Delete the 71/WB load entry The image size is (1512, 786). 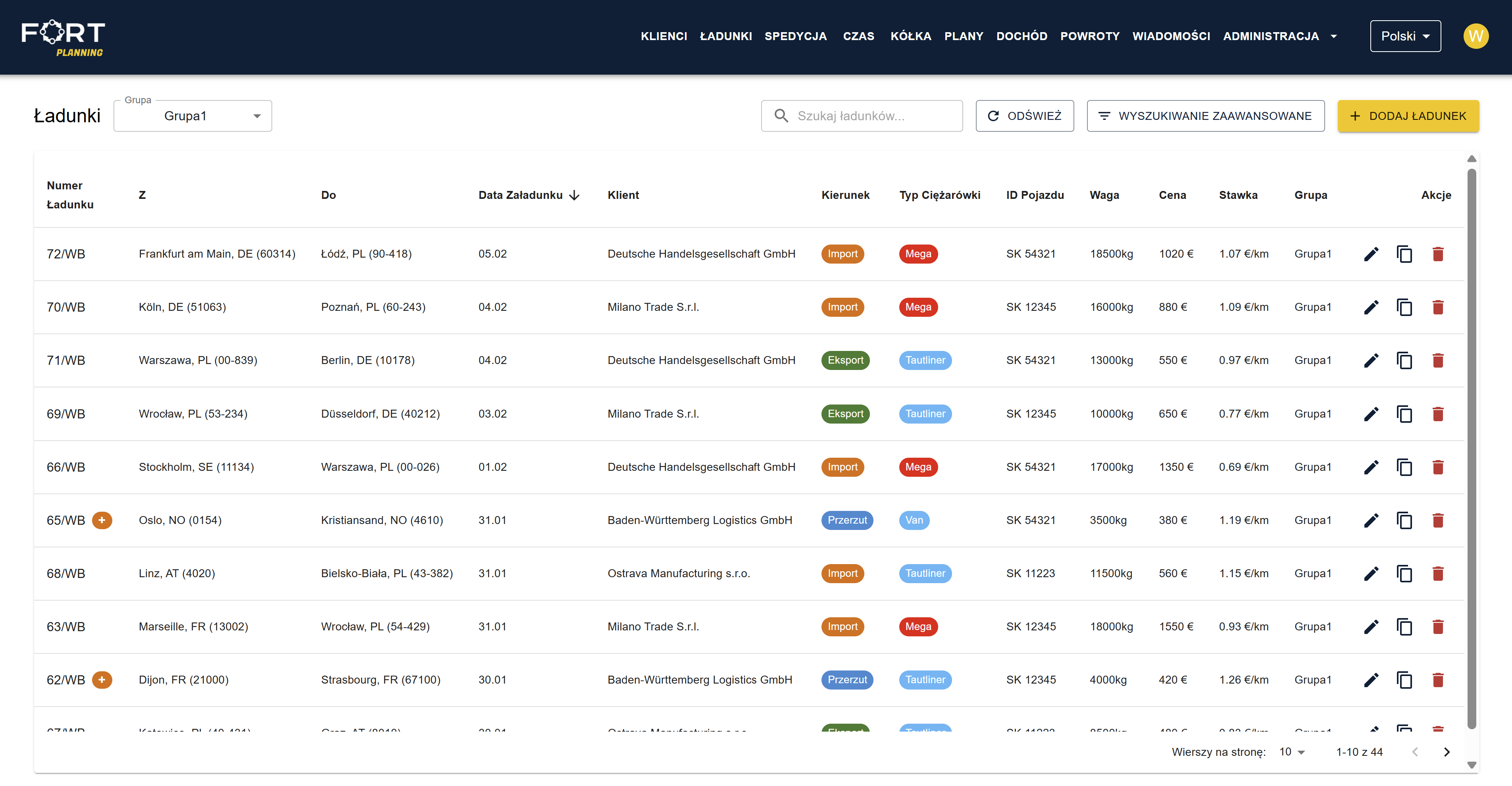(x=1439, y=360)
